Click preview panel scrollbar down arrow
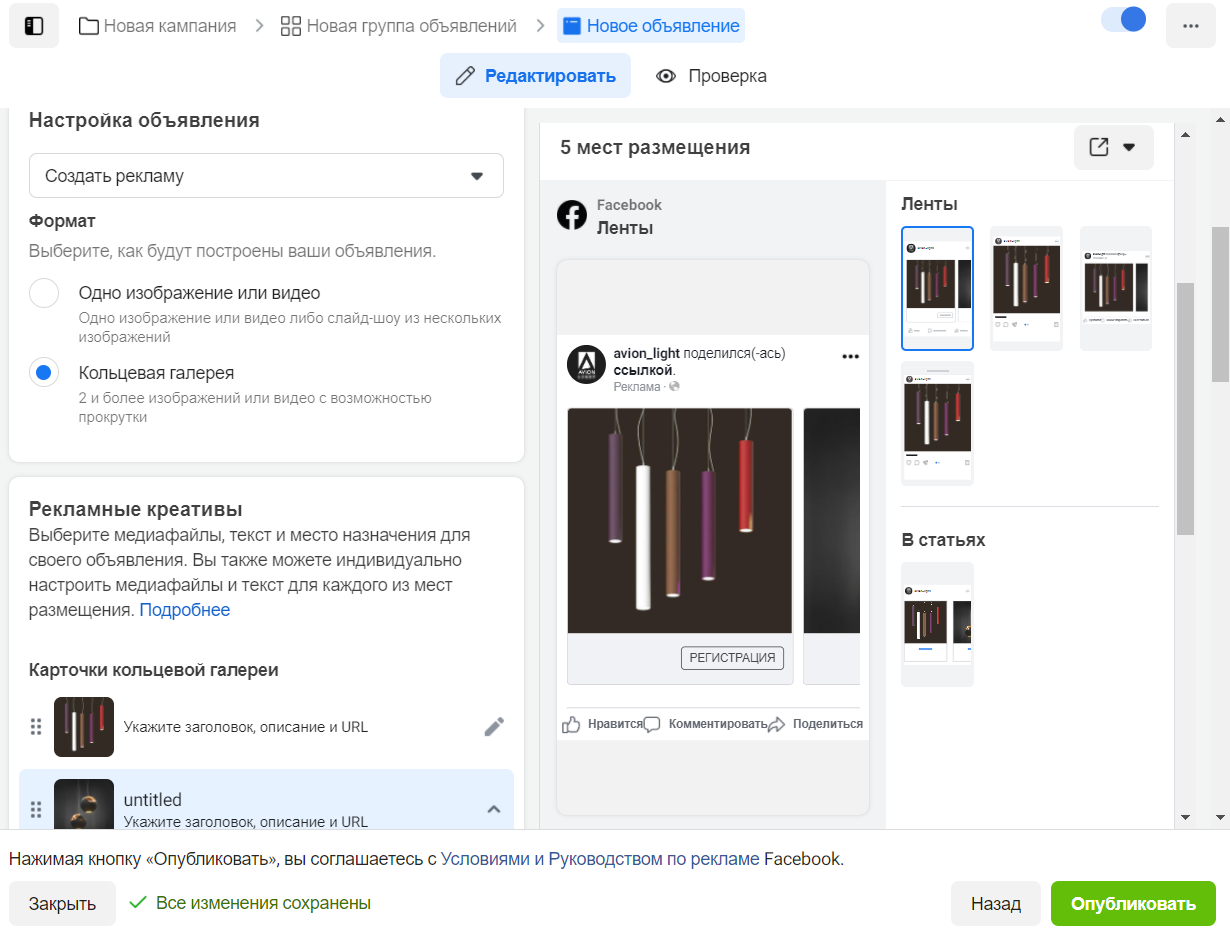1230x936 pixels. [1185, 817]
